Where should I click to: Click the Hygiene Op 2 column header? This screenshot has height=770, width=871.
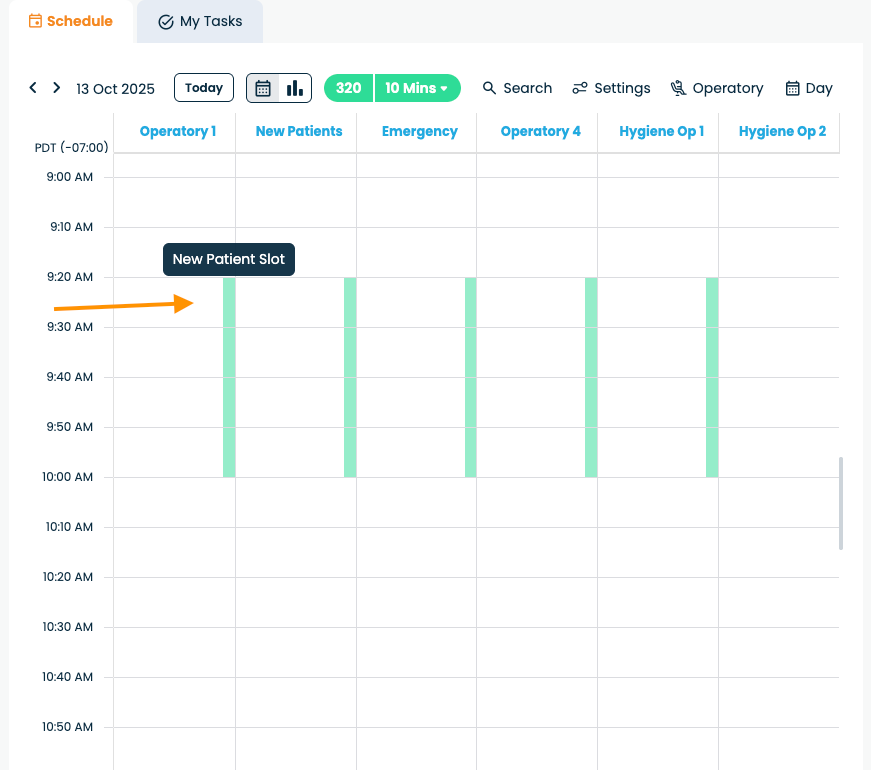pyautogui.click(x=782, y=131)
